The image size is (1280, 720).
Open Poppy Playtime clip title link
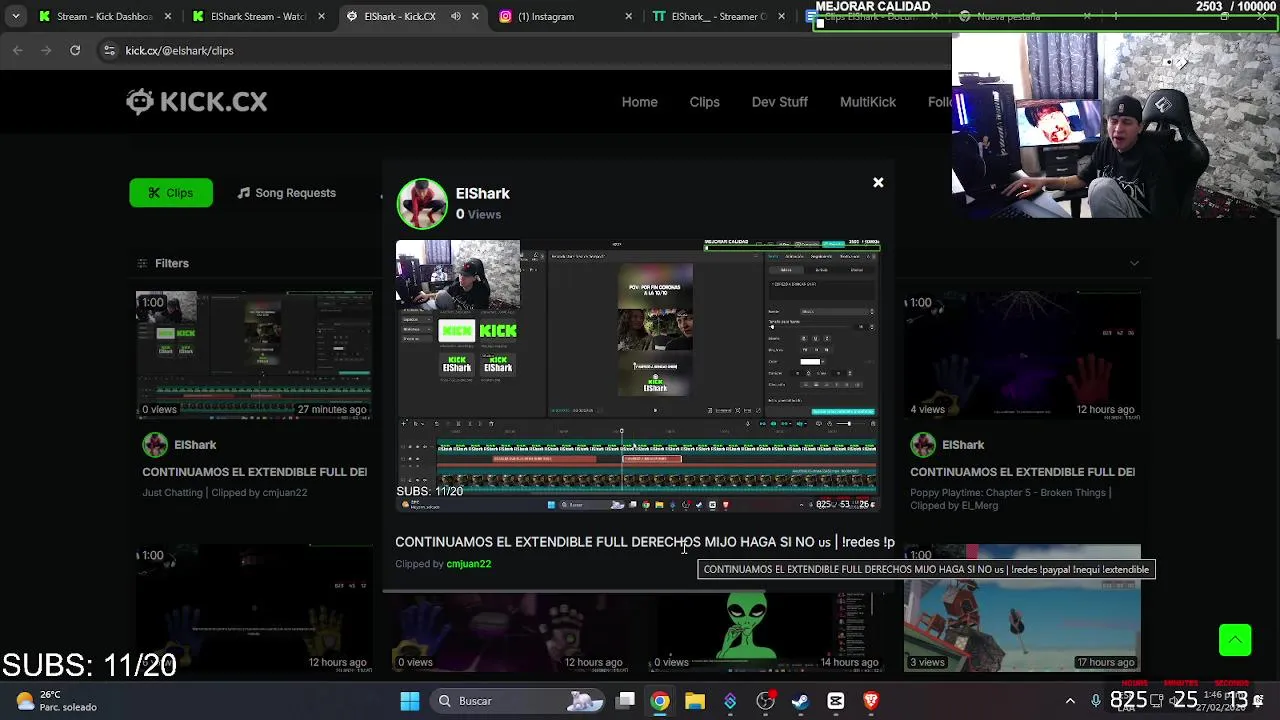tap(1022, 472)
